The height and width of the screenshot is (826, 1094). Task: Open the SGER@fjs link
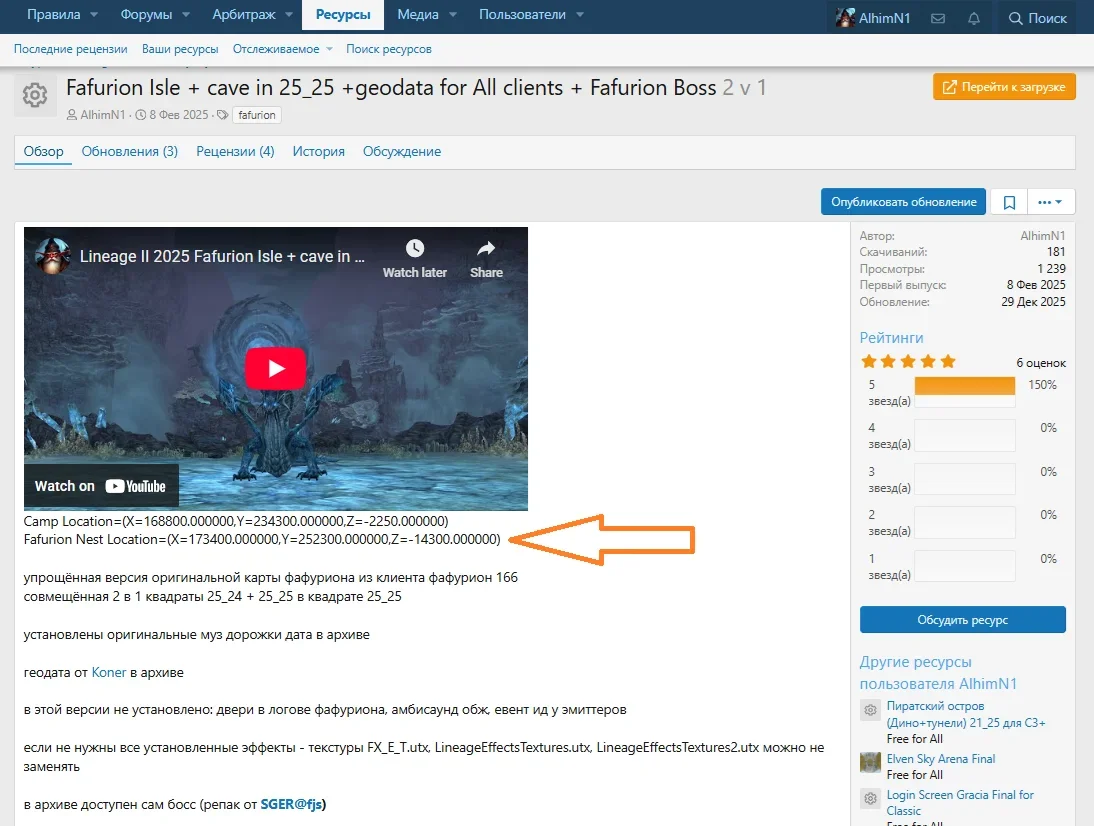[291, 804]
